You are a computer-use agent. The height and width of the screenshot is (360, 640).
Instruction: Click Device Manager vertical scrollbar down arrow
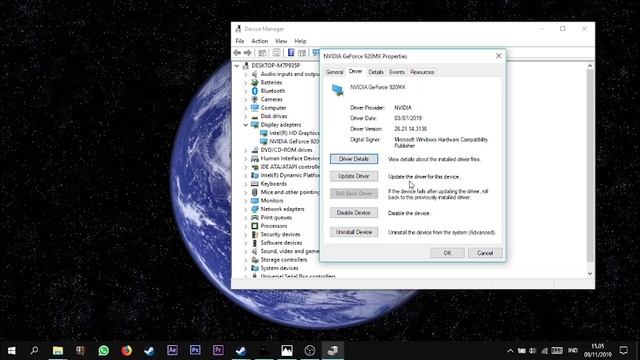click(590, 273)
